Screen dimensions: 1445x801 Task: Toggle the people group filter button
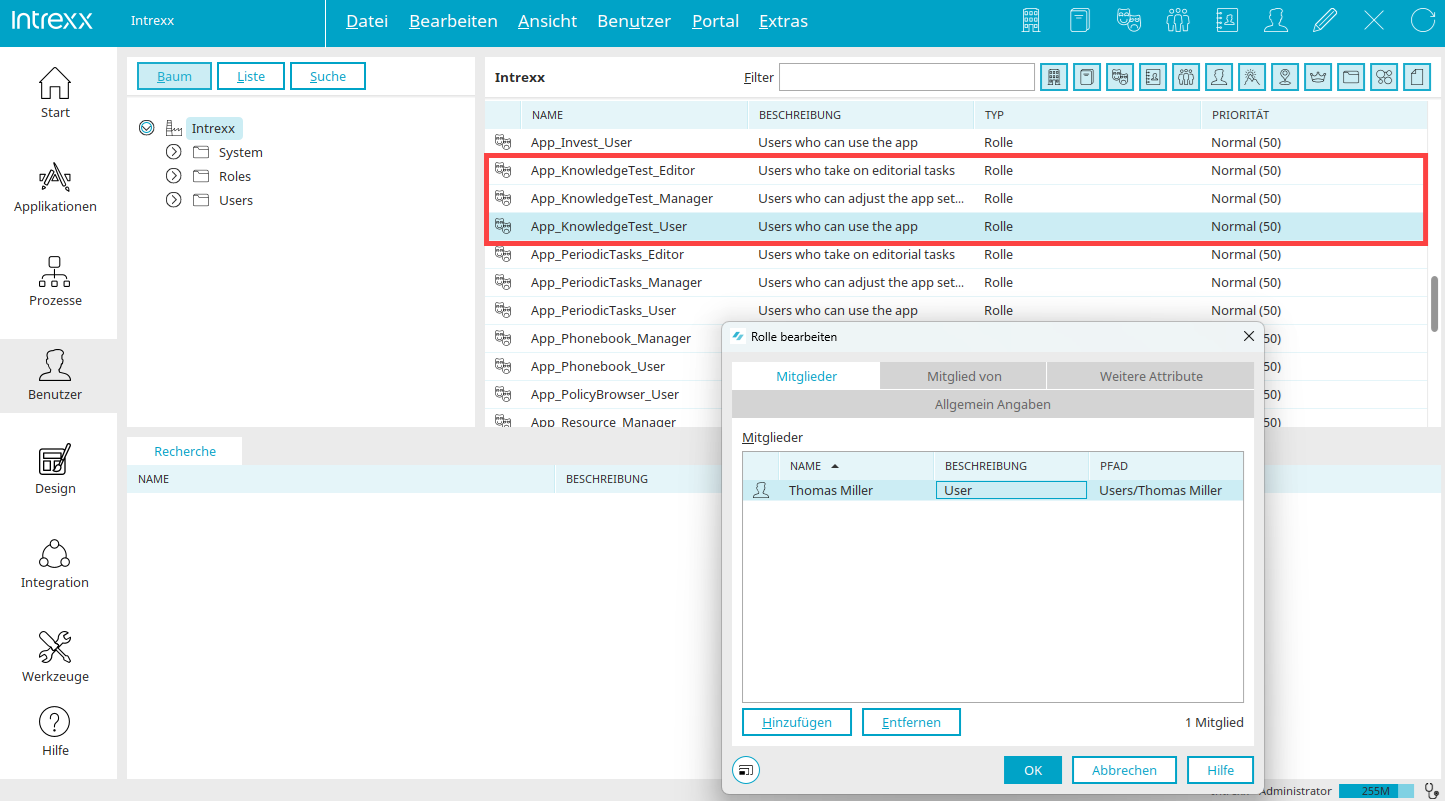point(1186,77)
